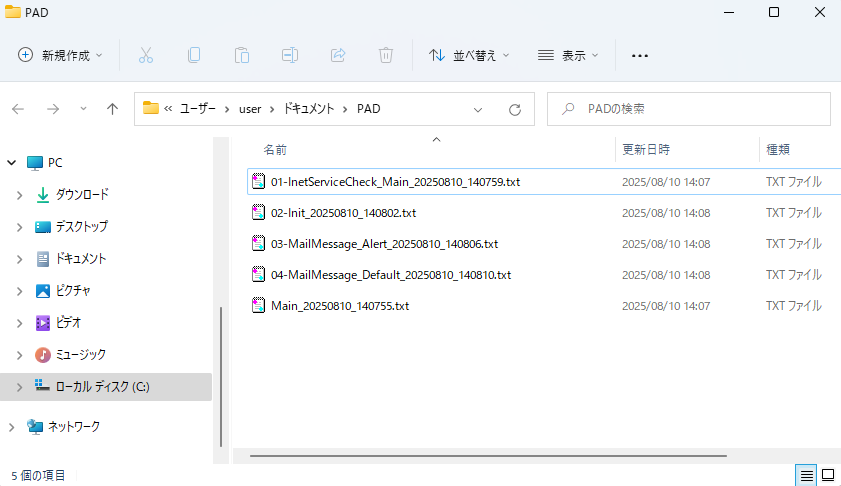Expand the ネットワーク tree node
Screen dimensions: 841x486
click(x=11, y=427)
